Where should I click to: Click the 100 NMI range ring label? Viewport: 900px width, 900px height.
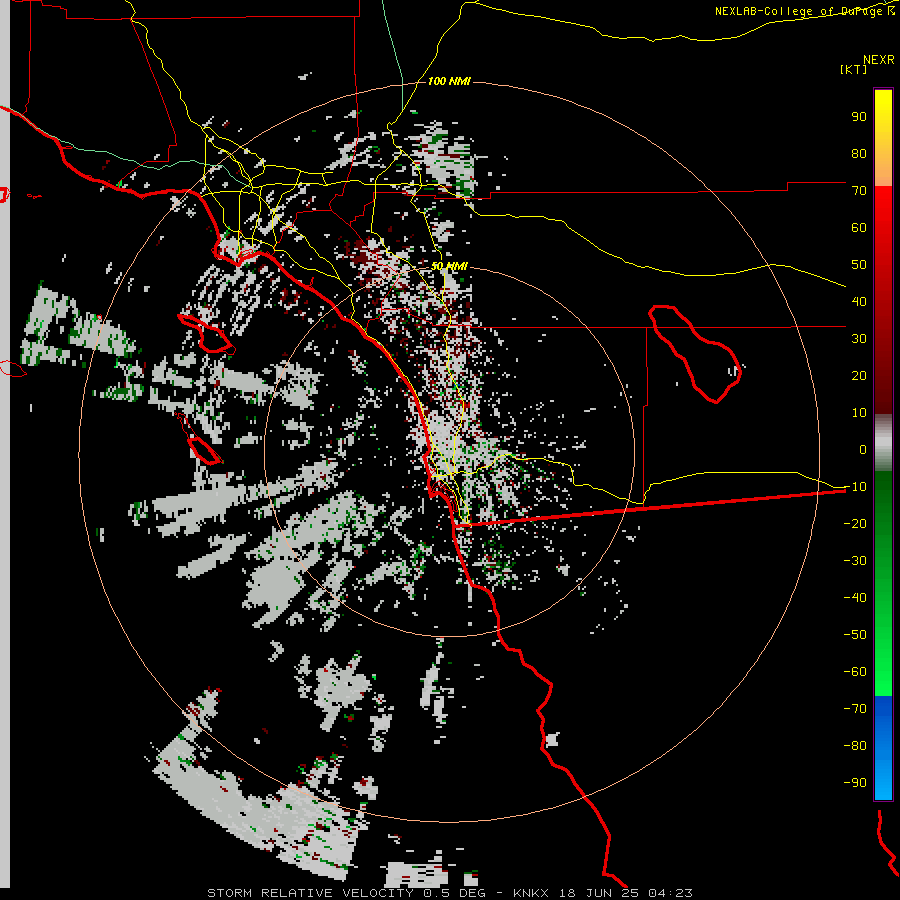(x=449, y=82)
